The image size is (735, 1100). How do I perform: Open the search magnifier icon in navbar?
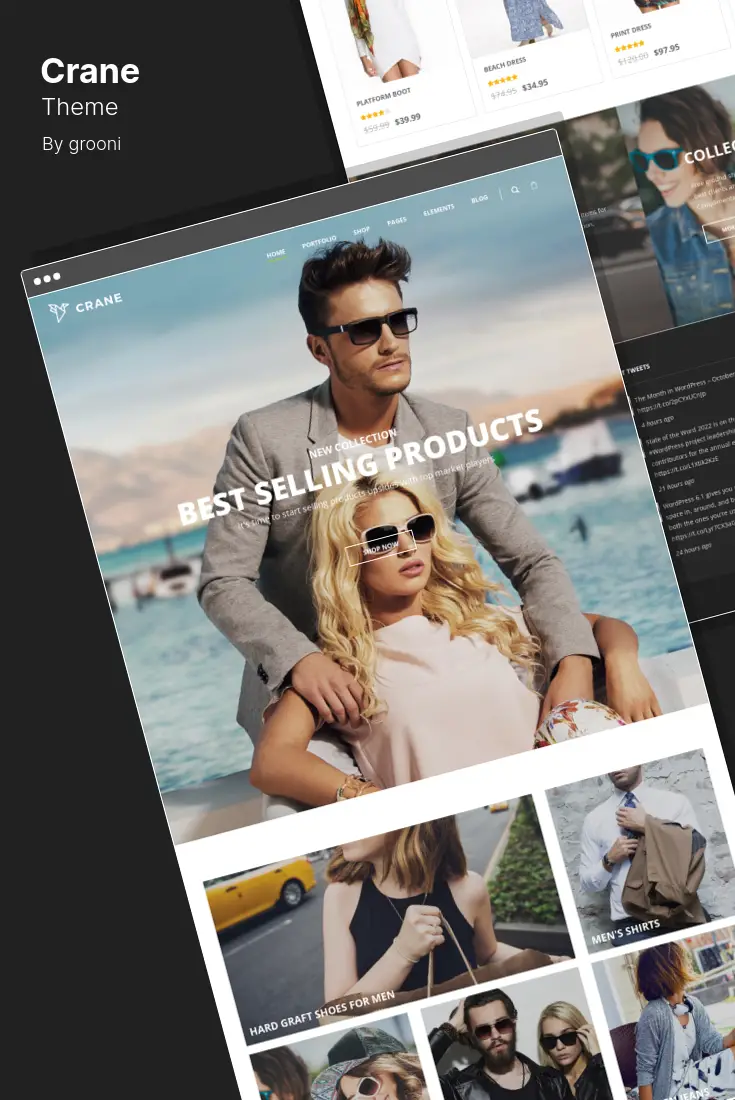(515, 189)
